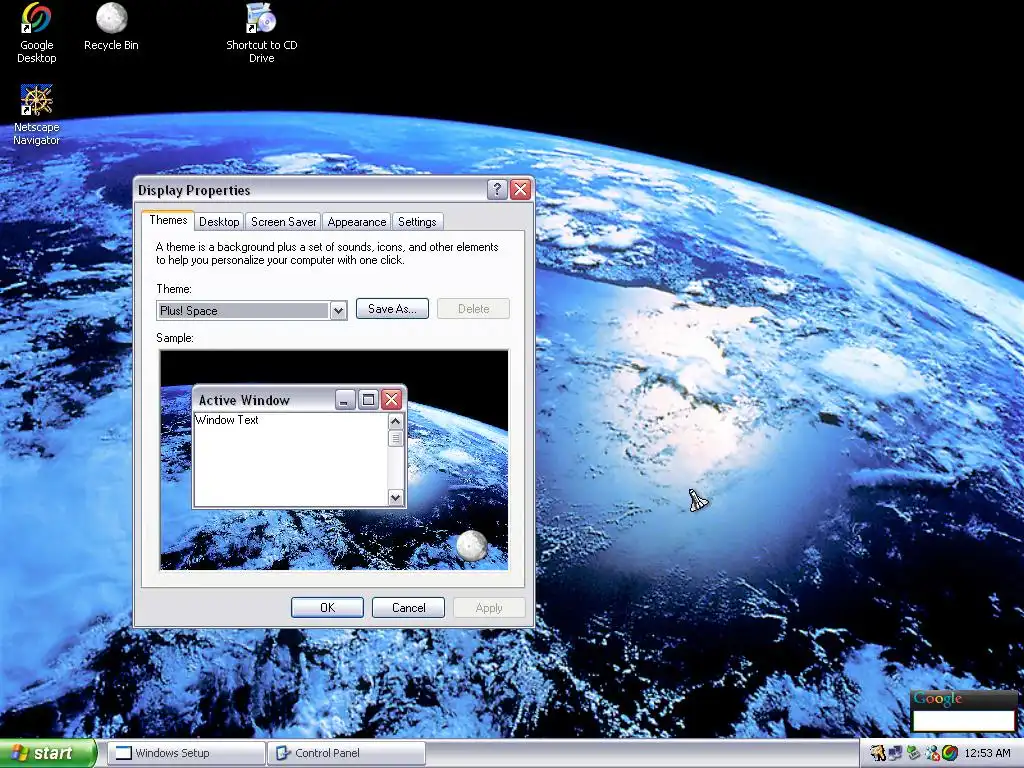Open the Appearance tab
Image resolution: width=1024 pixels, height=768 pixels.
357,221
